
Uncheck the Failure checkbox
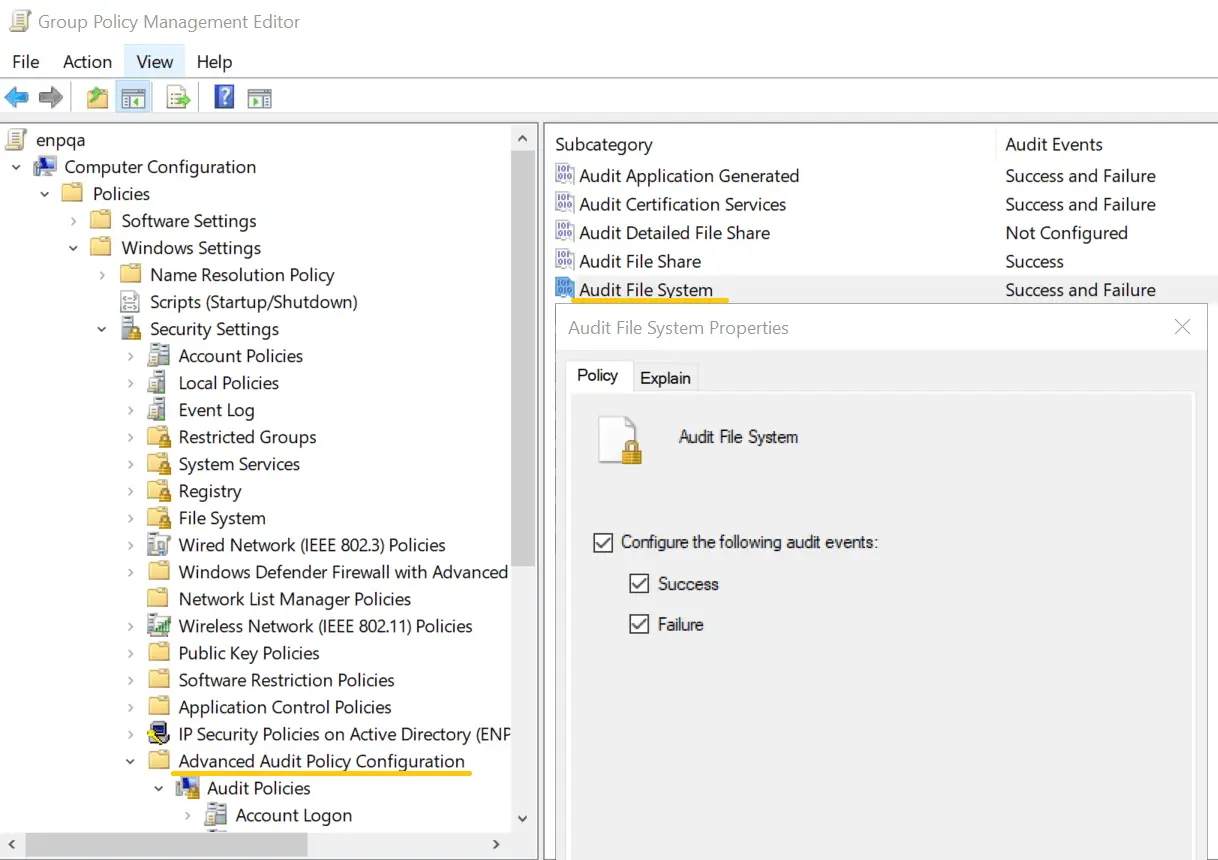(639, 624)
